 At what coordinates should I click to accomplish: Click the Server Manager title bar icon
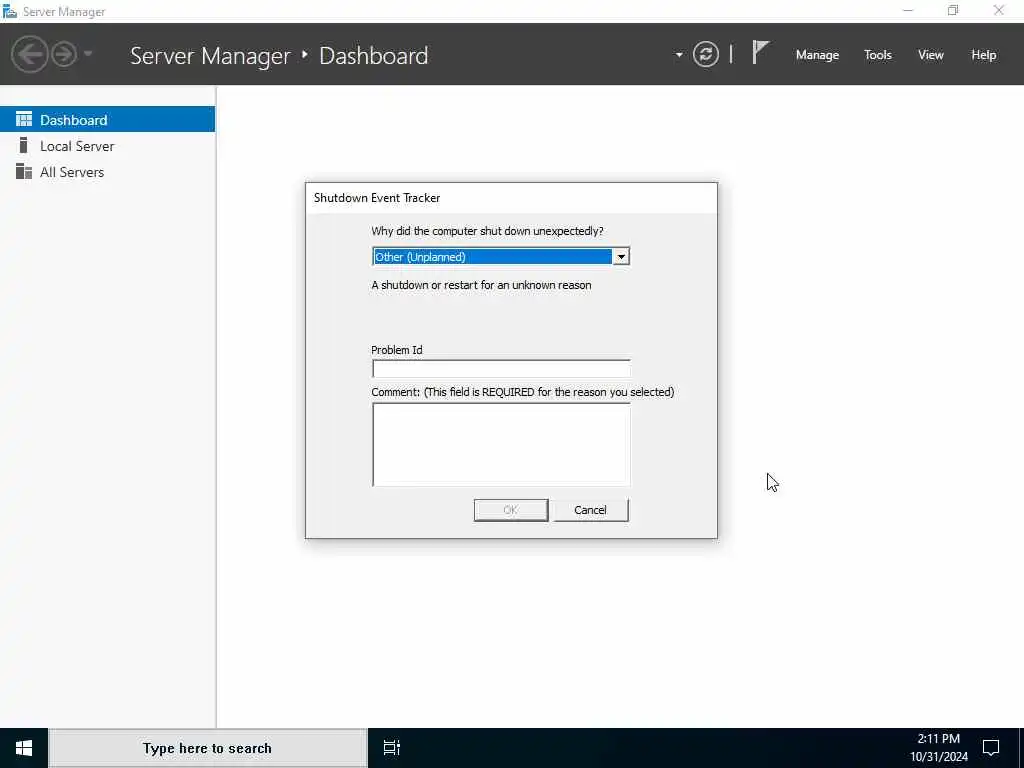pos(10,11)
